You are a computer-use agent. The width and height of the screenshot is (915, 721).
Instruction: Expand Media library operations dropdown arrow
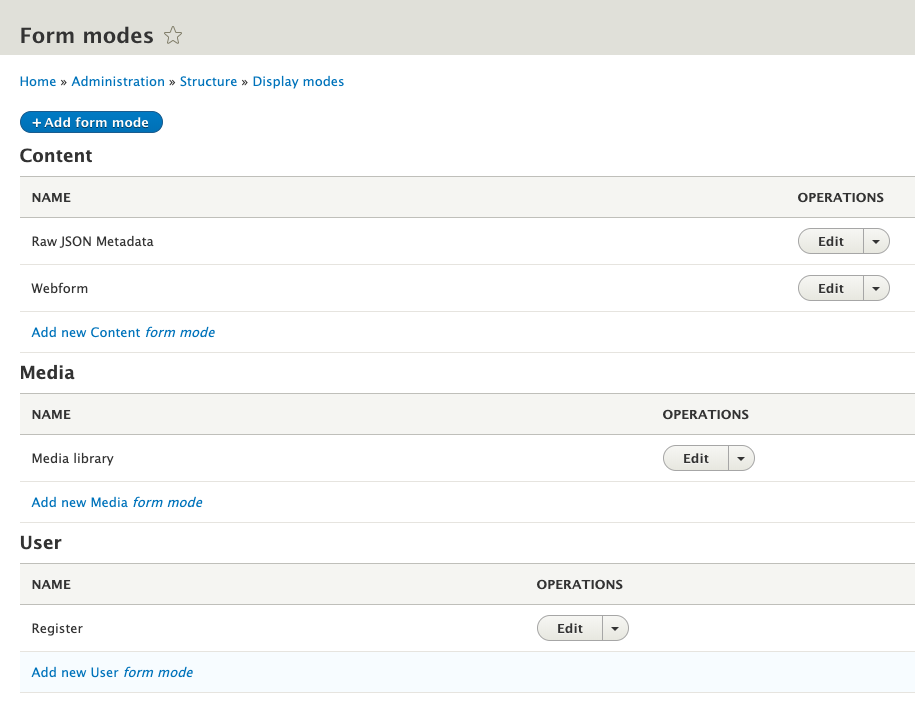[x=741, y=458]
